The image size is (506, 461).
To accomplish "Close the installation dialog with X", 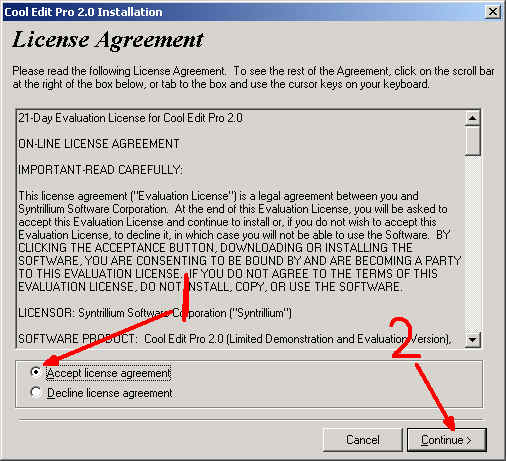I will pos(493,12).
